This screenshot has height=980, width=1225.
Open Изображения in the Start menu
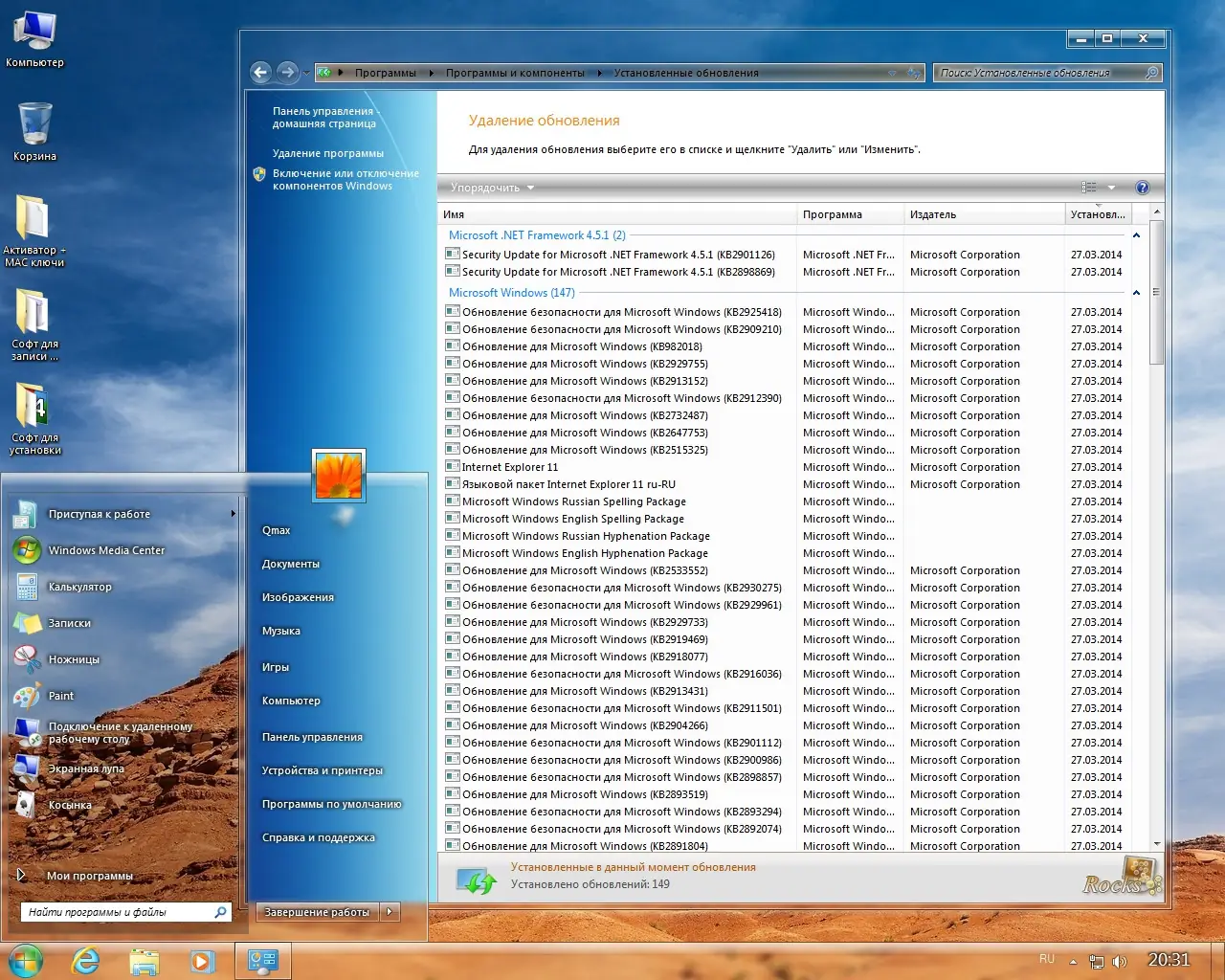[298, 597]
